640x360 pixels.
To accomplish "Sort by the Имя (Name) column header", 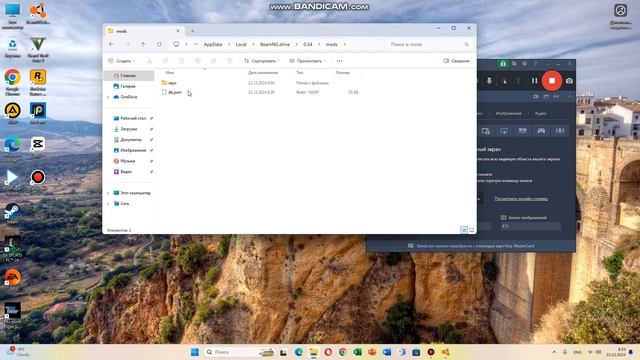I will 170,73.
